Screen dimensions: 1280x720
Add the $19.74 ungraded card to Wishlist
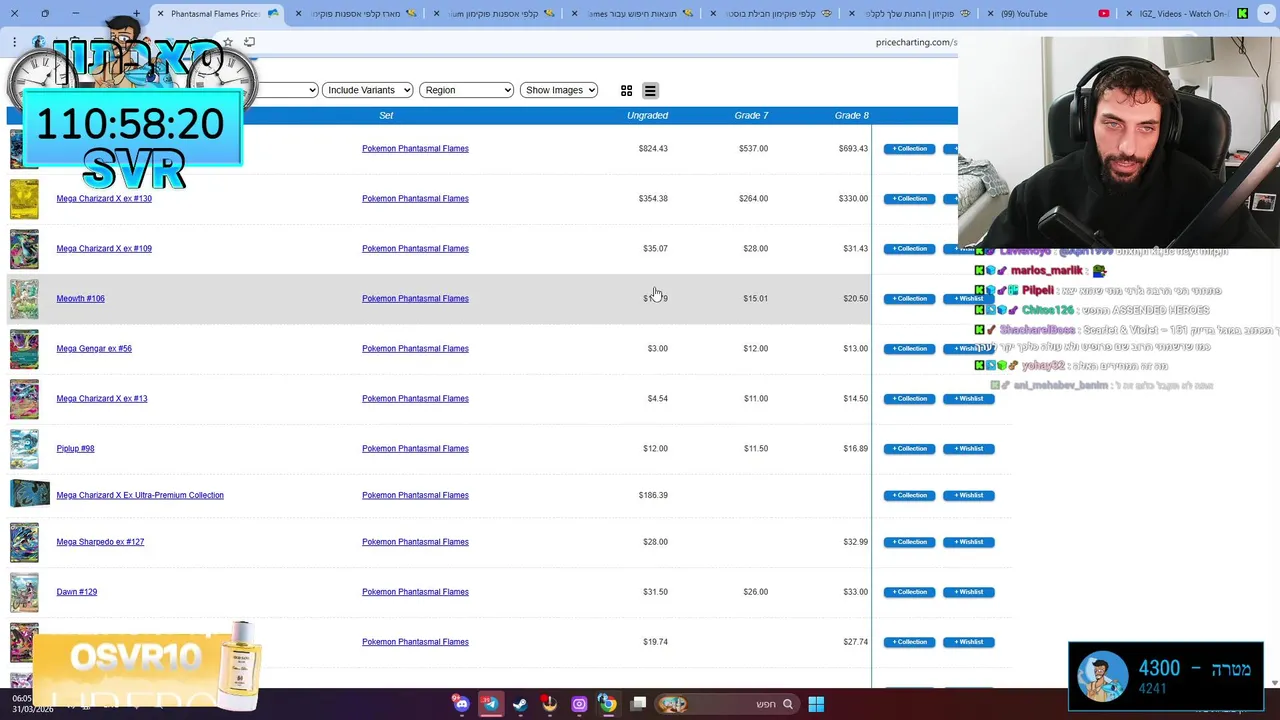pos(968,642)
